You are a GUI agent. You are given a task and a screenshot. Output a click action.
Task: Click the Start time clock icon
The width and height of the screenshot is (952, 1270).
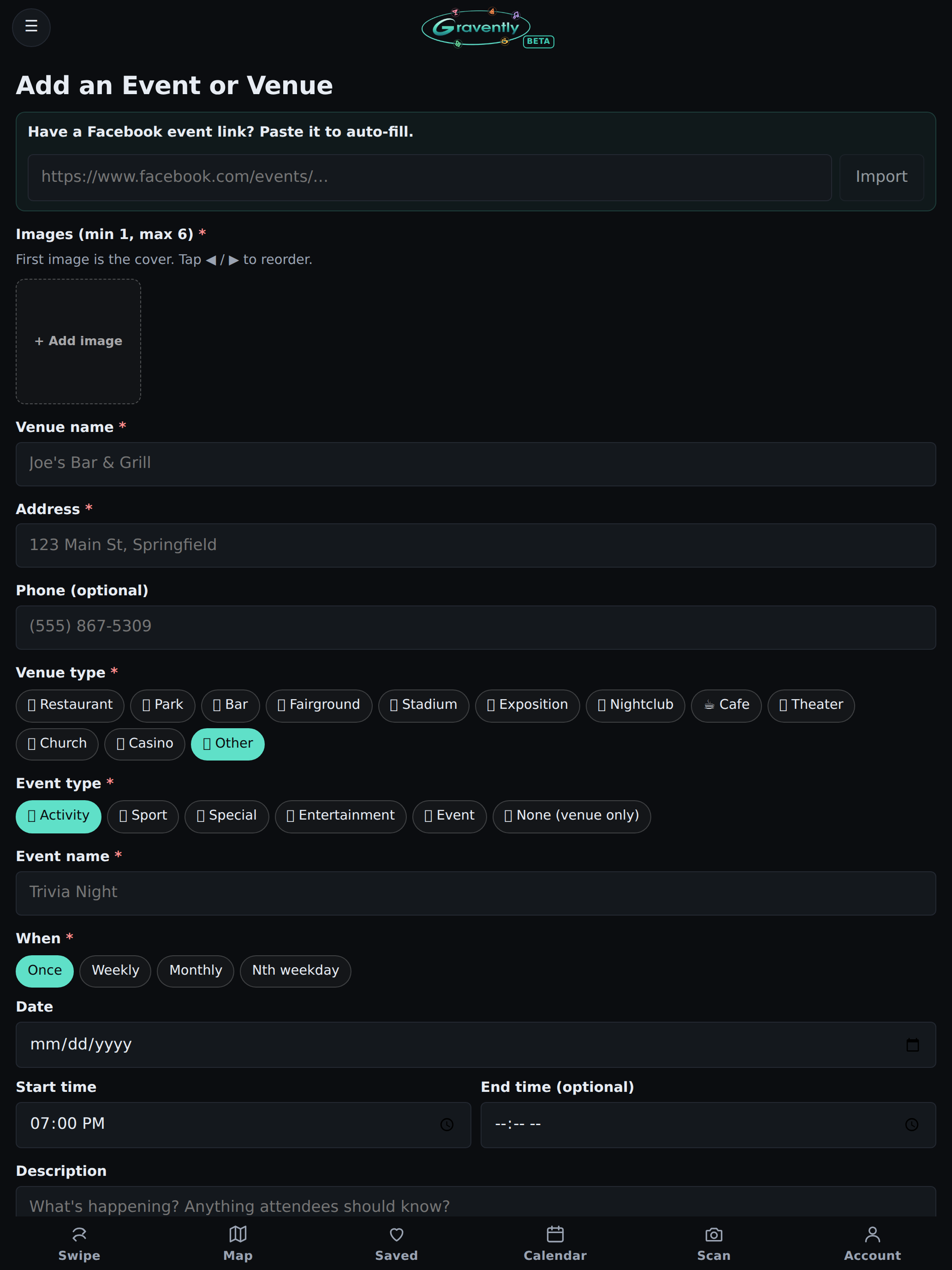(446, 1124)
